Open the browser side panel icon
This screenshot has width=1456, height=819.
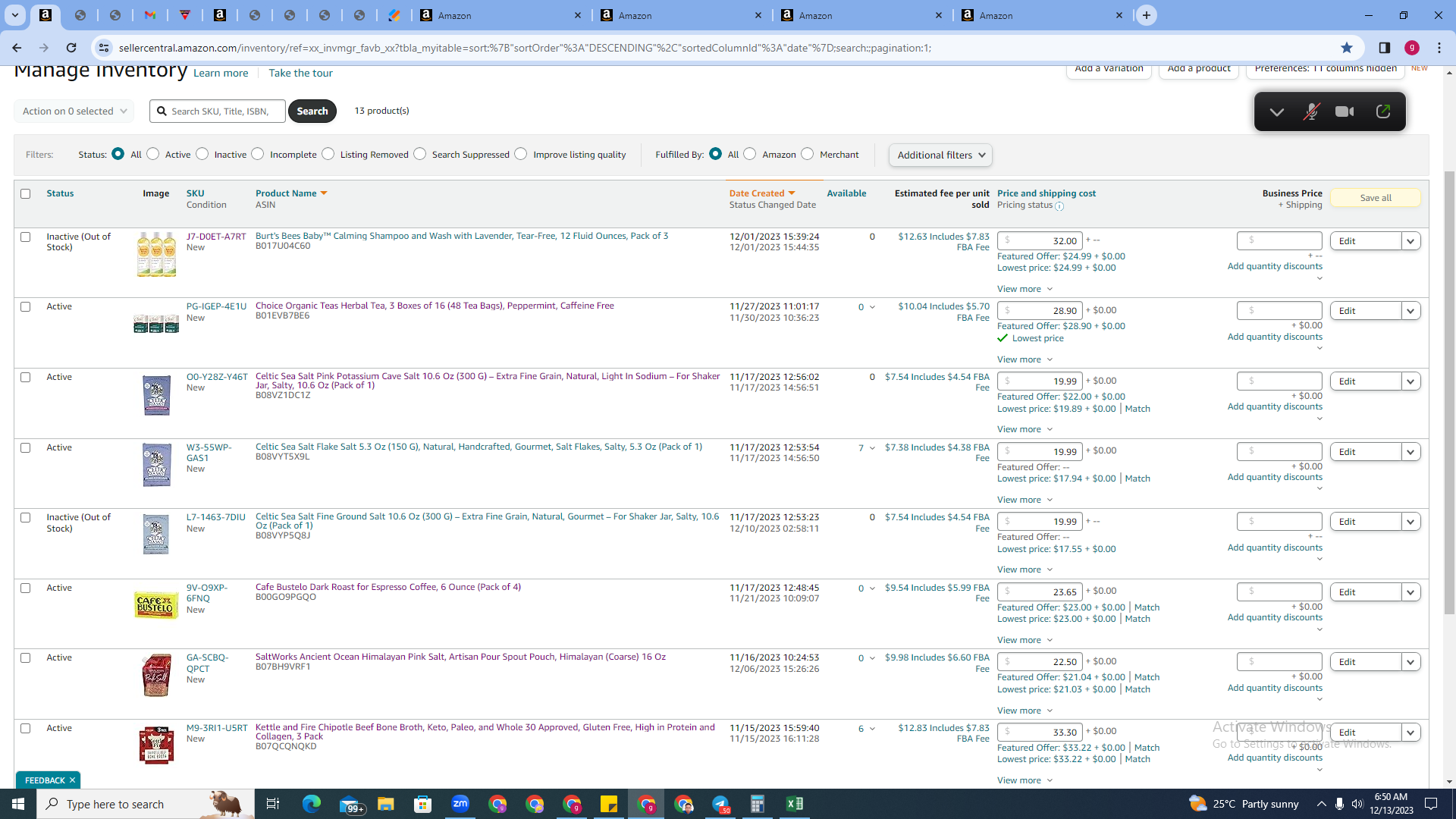tap(1385, 48)
